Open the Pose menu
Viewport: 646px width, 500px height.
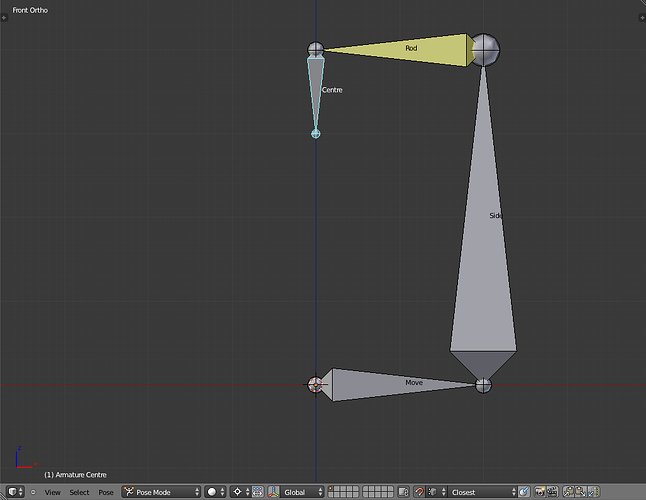pos(106,492)
